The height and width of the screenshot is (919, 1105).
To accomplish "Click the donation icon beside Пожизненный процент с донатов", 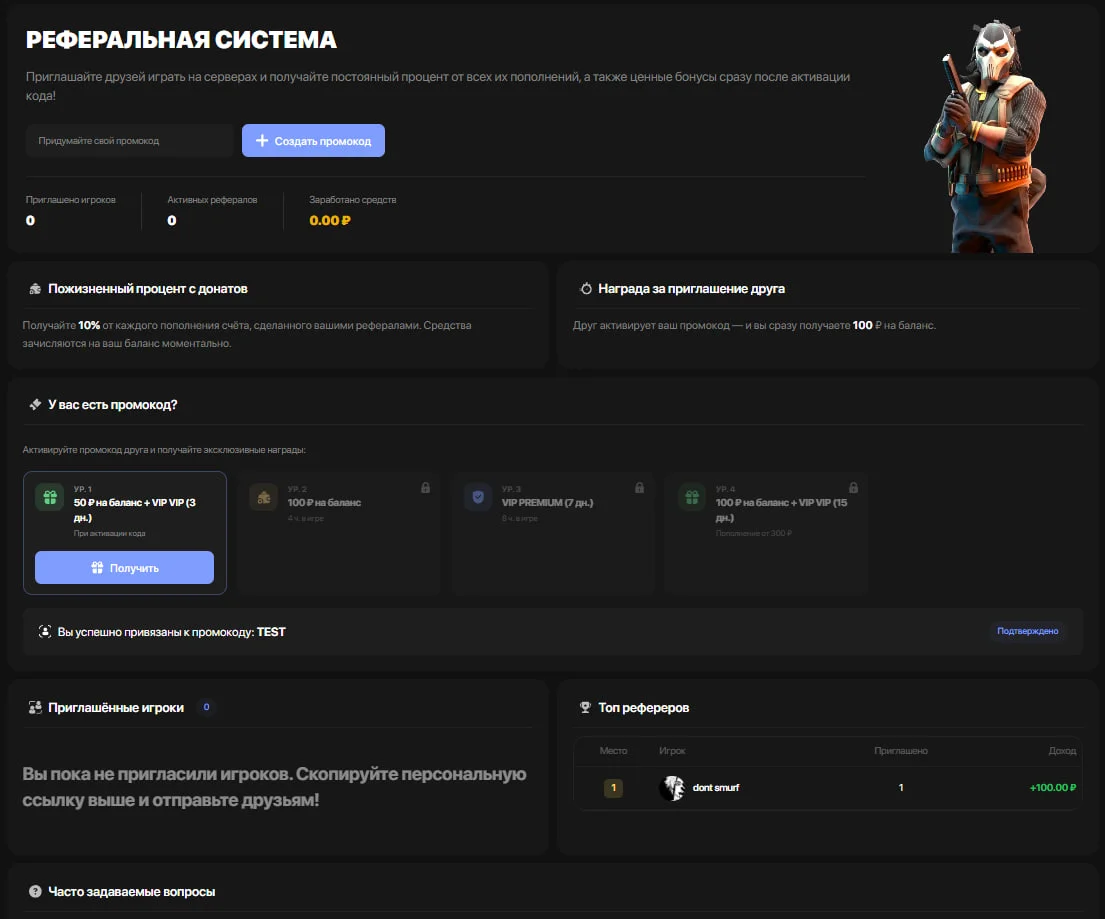I will 35,289.
